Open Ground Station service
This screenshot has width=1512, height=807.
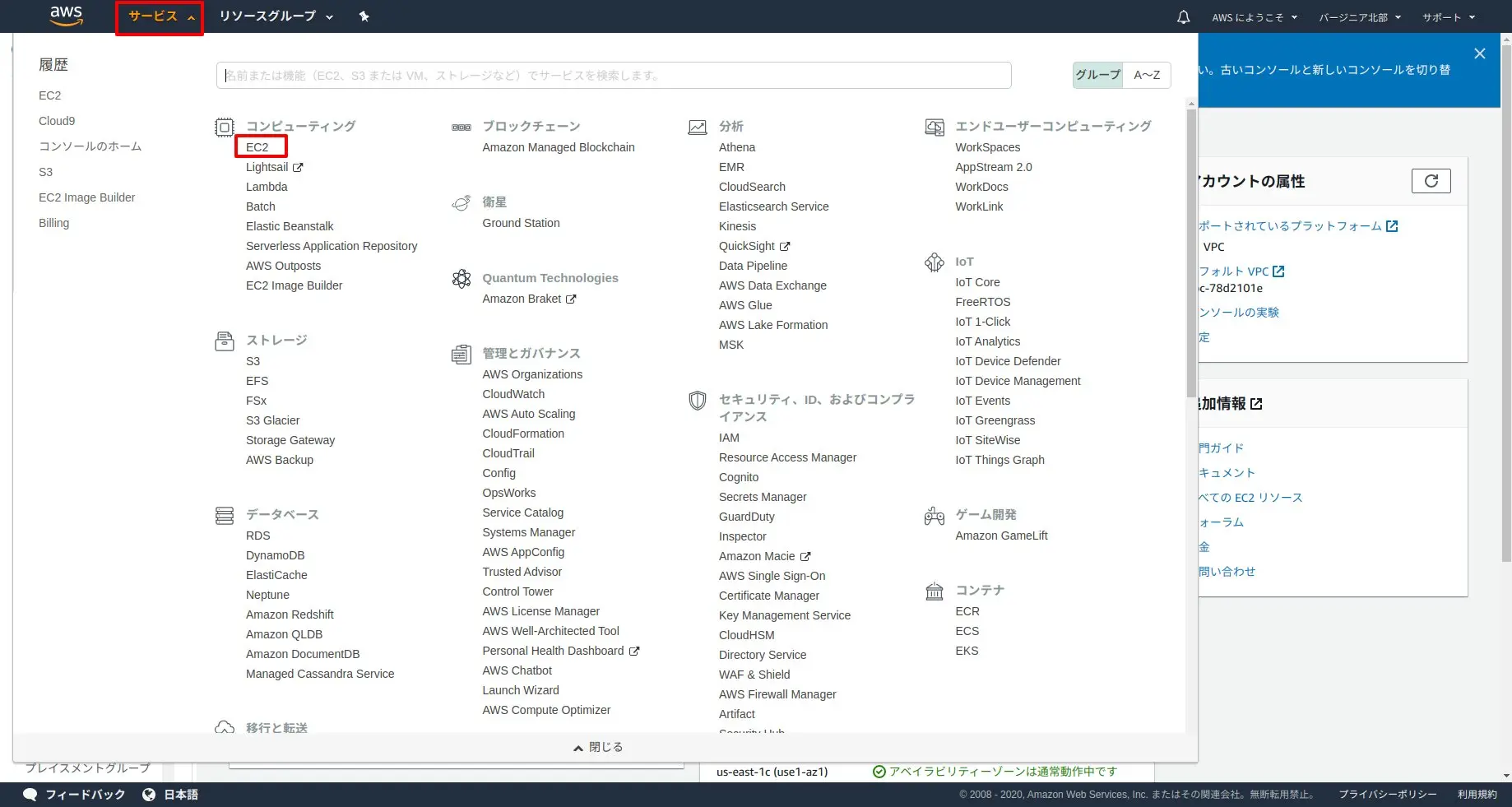[x=521, y=223]
